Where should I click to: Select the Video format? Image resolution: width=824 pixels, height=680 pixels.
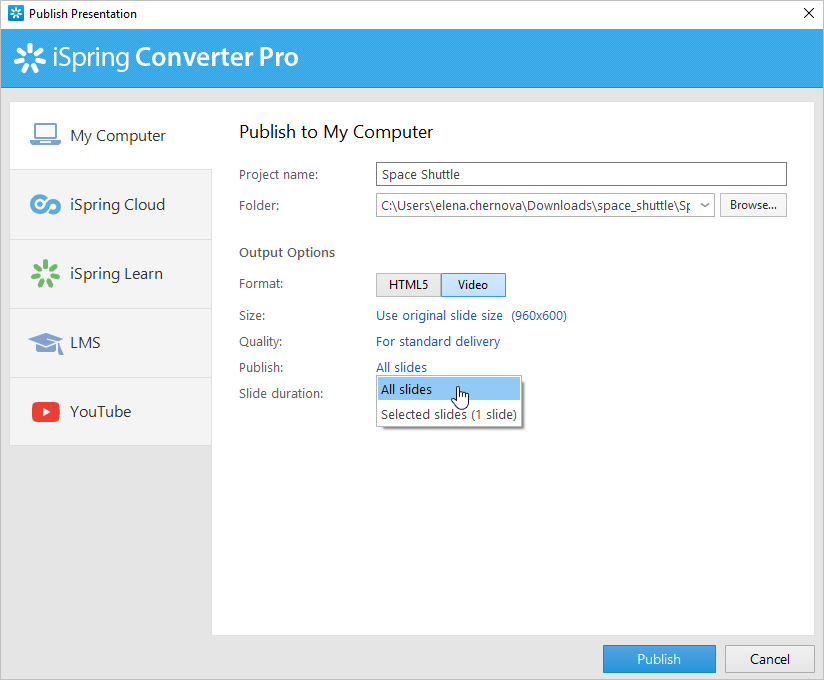(473, 285)
